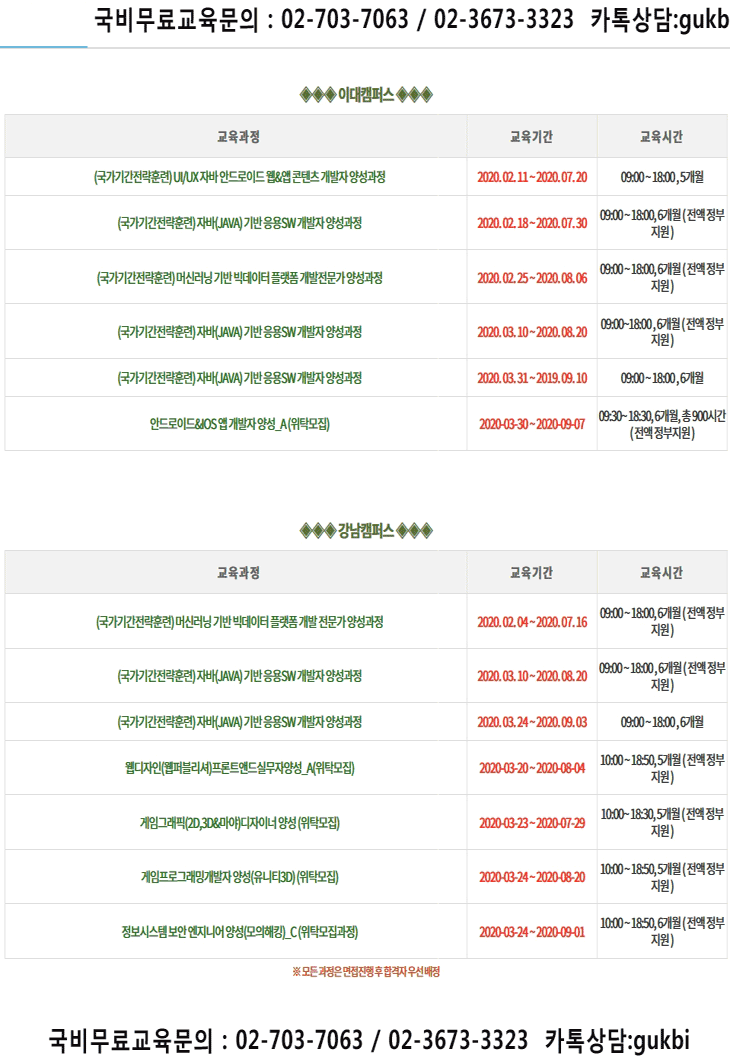Open 이대캠퍼스 머신러닝 기반 빅데이터 플랫폼 course
Image resolution: width=730 pixels, height=1059 pixels.
pyautogui.click(x=239, y=278)
